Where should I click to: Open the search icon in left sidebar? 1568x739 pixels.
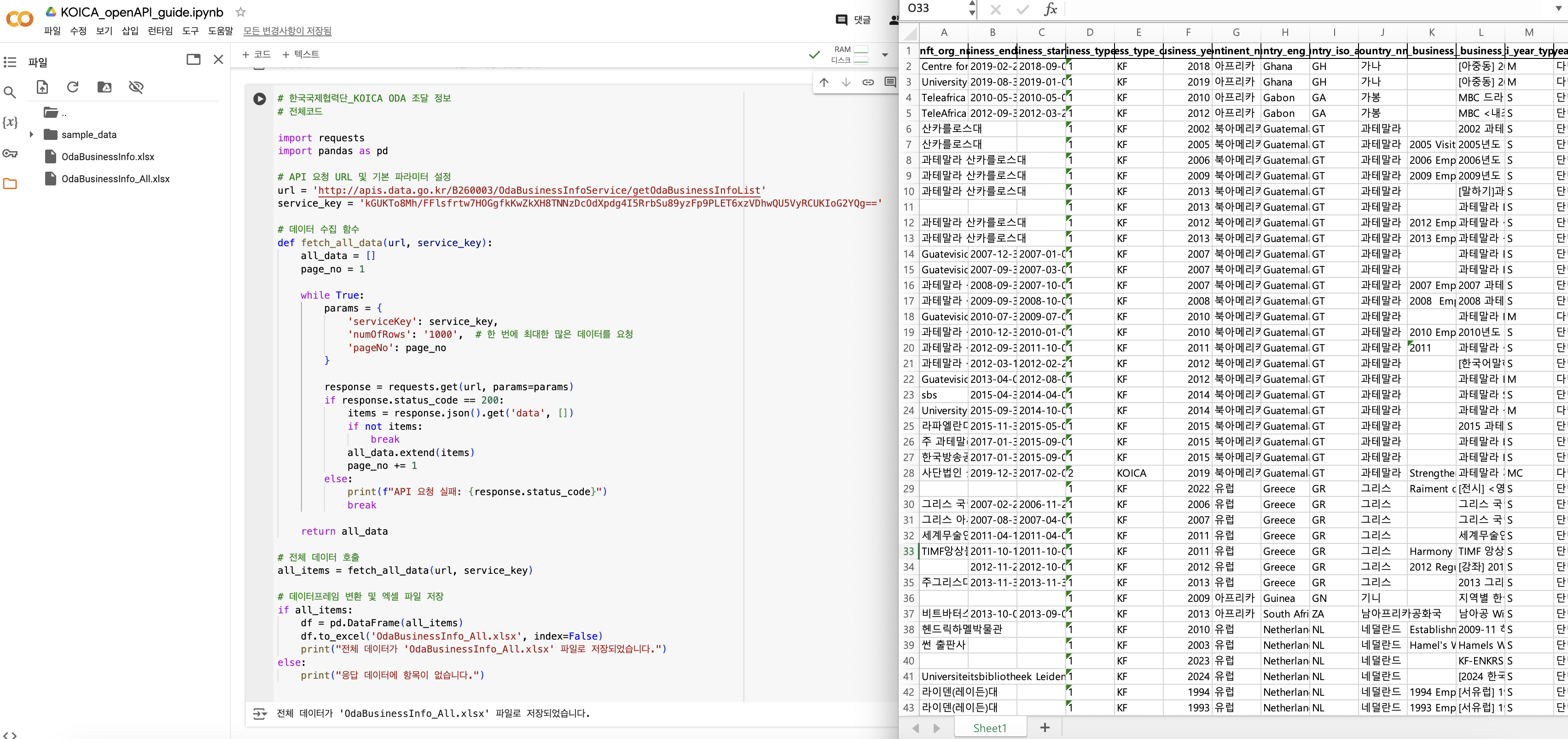tap(10, 92)
